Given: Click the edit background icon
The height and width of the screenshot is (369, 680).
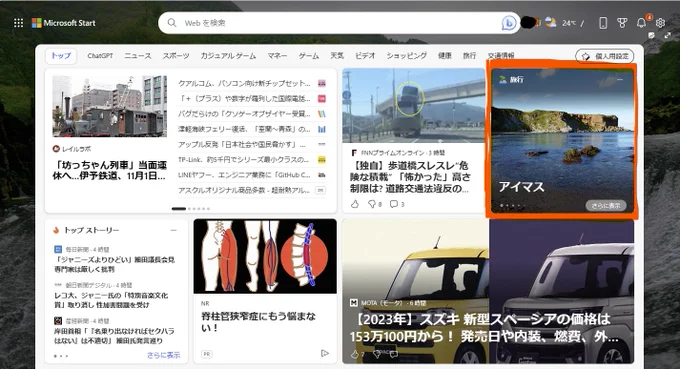Looking at the screenshot, I should pyautogui.click(x=651, y=36).
